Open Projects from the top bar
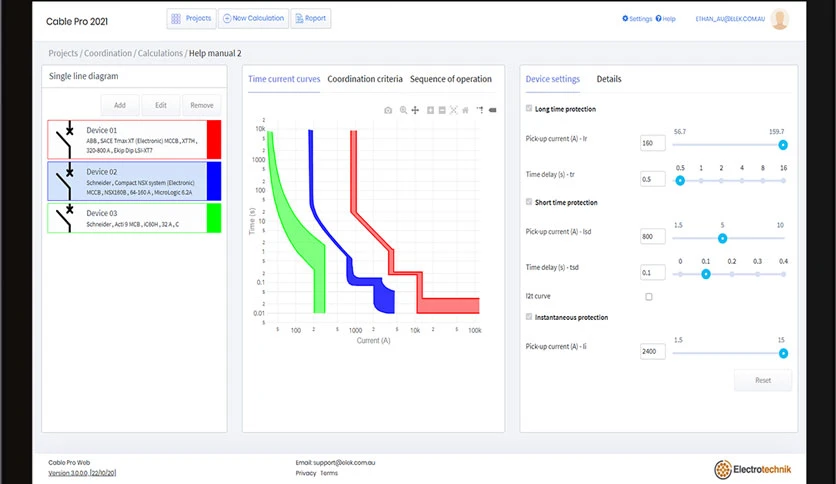This screenshot has width=836, height=484. click(191, 19)
